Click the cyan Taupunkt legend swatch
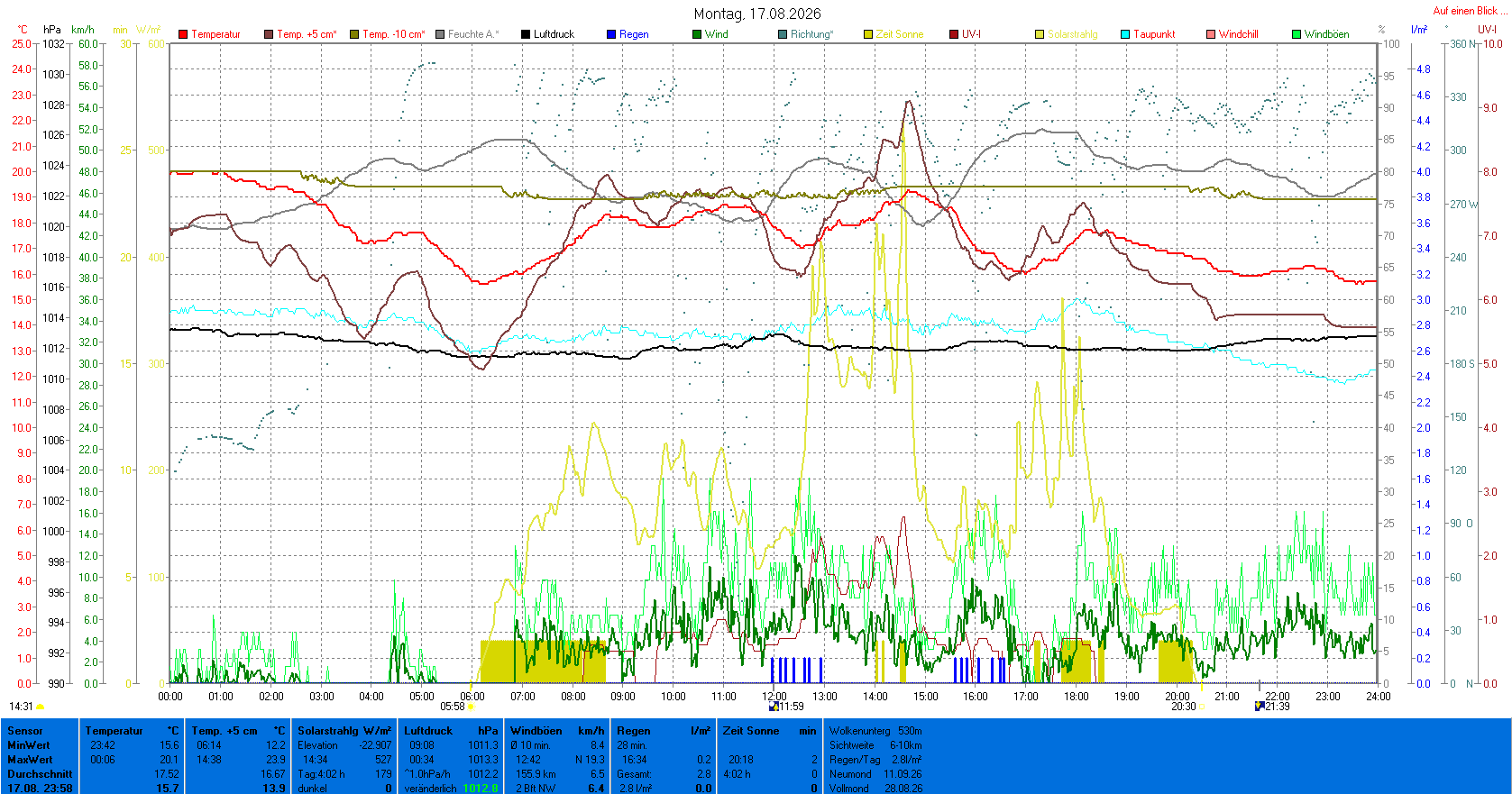This screenshot has width=1512, height=794. click(1125, 34)
